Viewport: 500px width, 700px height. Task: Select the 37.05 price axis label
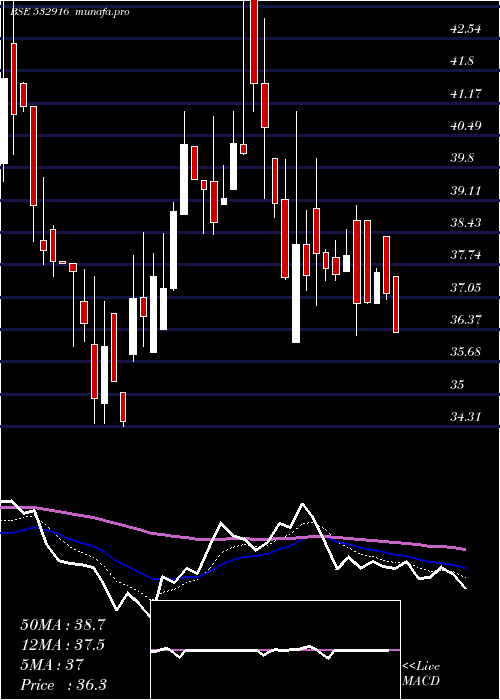pyautogui.click(x=466, y=288)
